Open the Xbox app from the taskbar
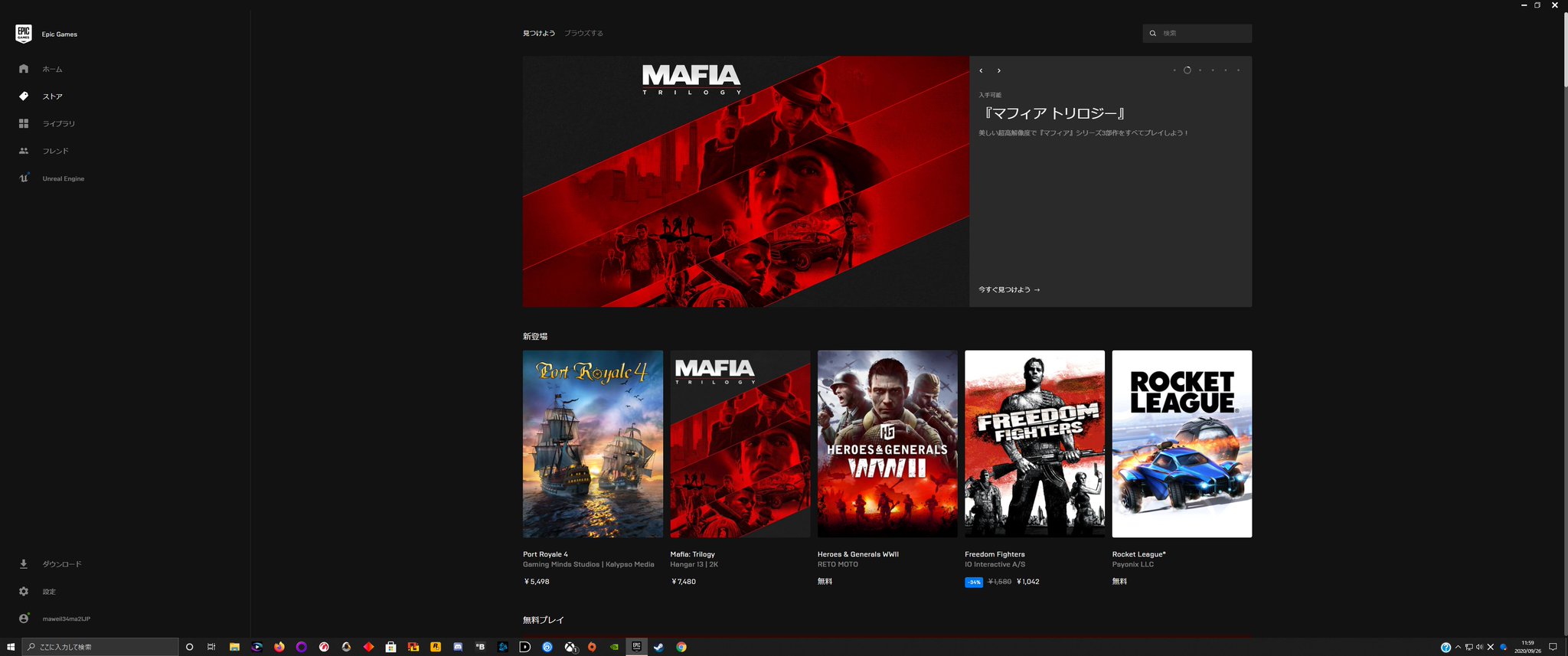 click(570, 647)
